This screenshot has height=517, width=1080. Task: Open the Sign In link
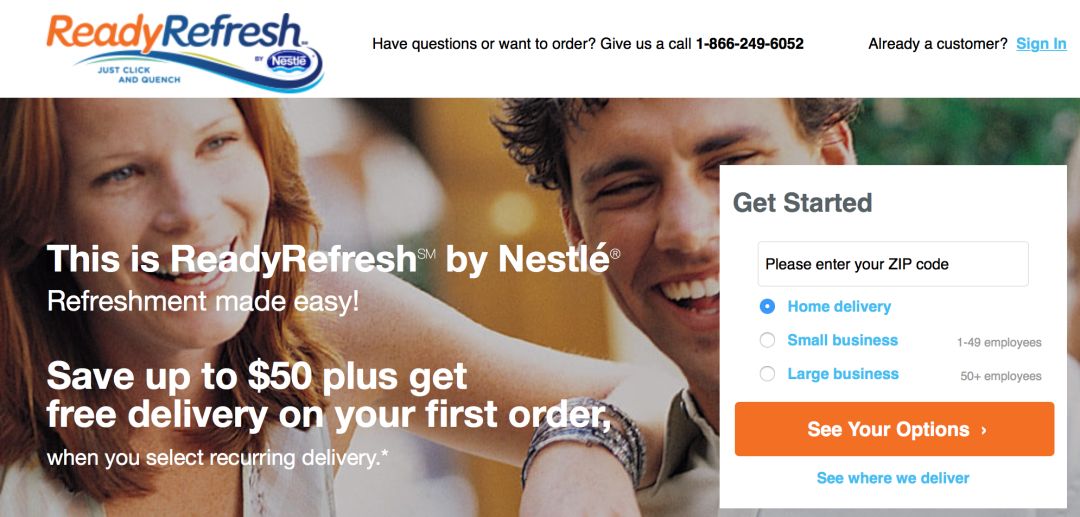1041,44
